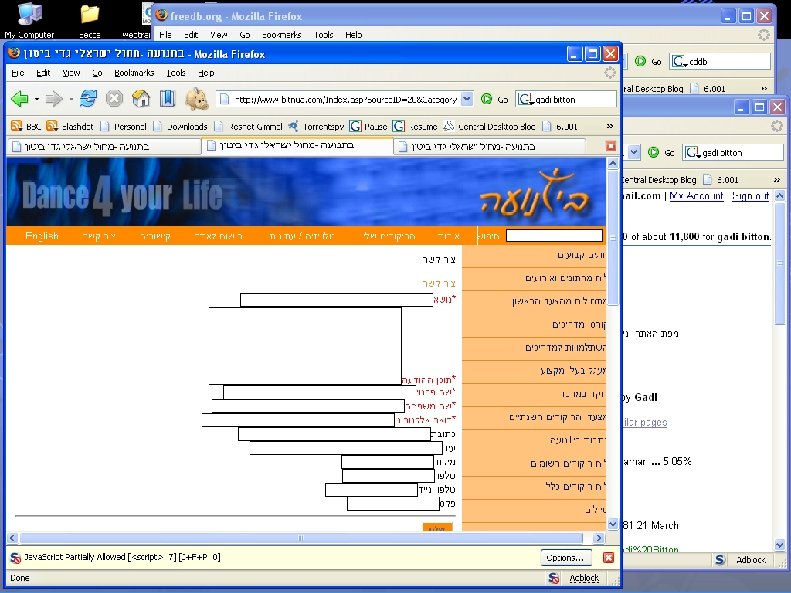Open Bookmarks menu in front Firefox window
This screenshot has height=593, width=791.
134,73
